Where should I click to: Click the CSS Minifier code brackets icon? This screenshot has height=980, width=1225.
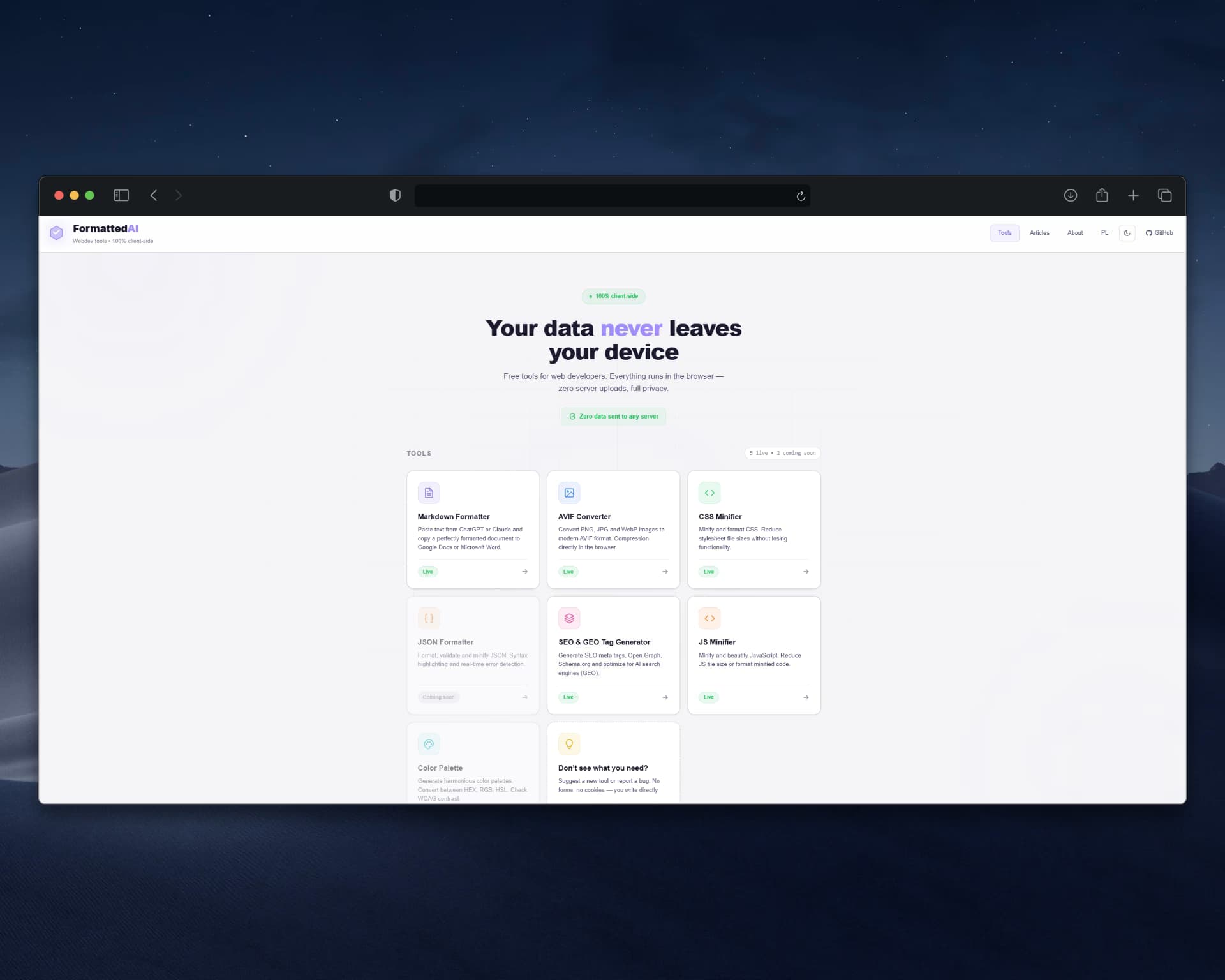(709, 493)
